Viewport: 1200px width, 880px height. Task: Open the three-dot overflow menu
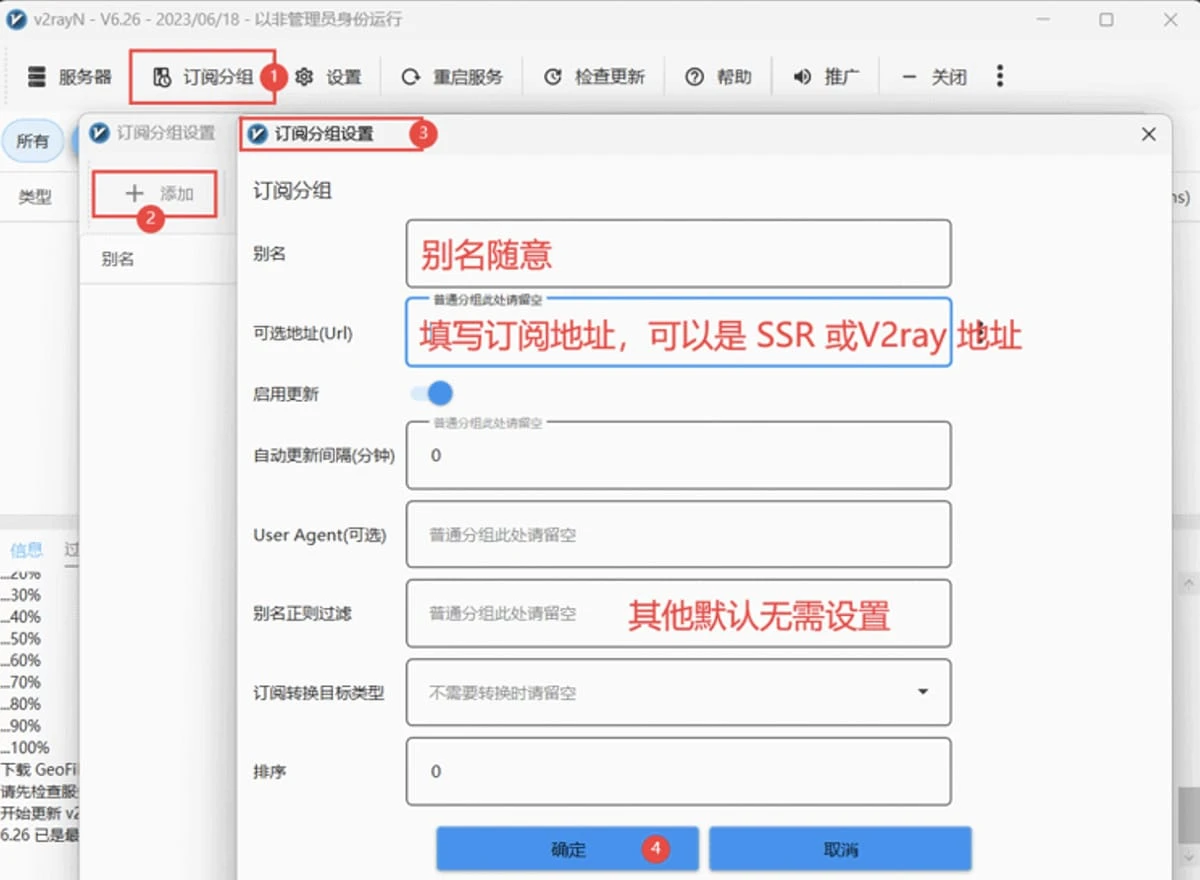pyautogui.click(x=999, y=76)
